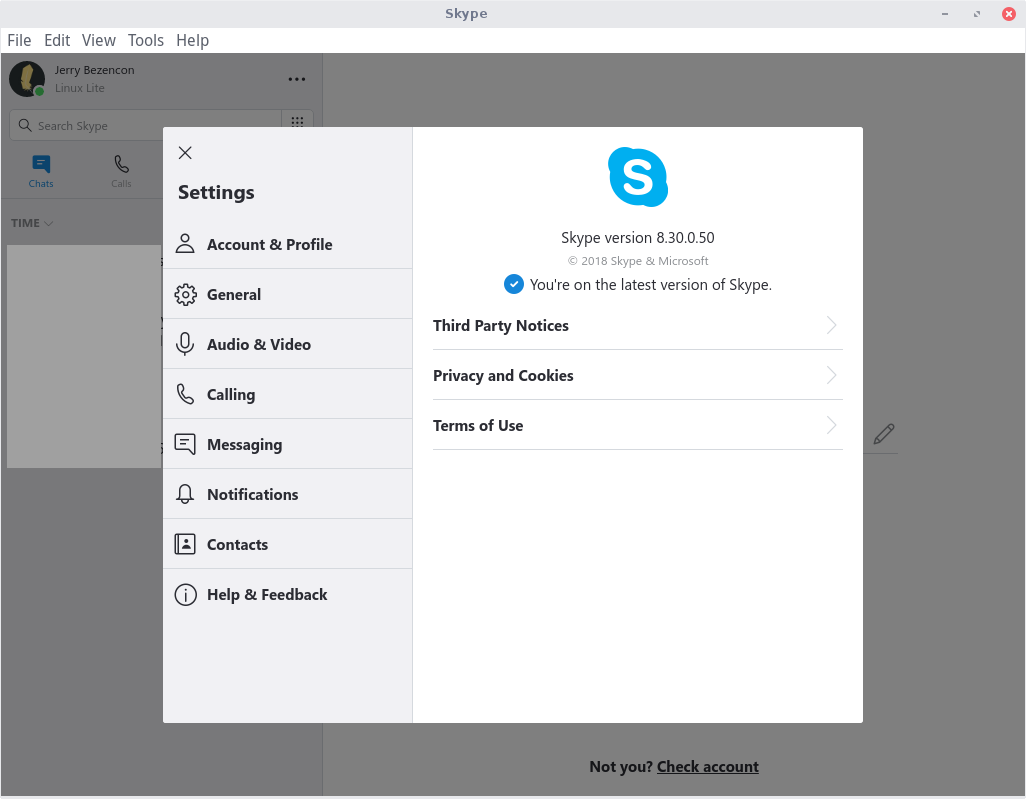The image size is (1026, 799).
Task: Close the Settings dialog with the X
Action: (x=185, y=153)
